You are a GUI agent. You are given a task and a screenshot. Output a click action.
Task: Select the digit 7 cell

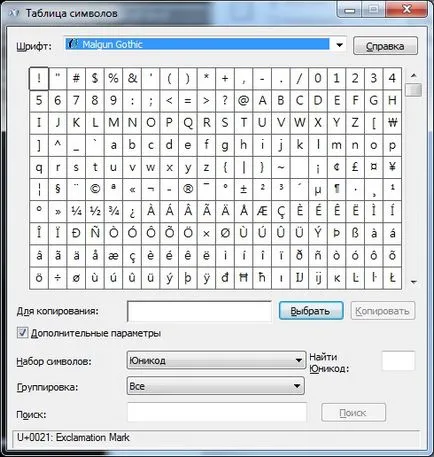76,101
